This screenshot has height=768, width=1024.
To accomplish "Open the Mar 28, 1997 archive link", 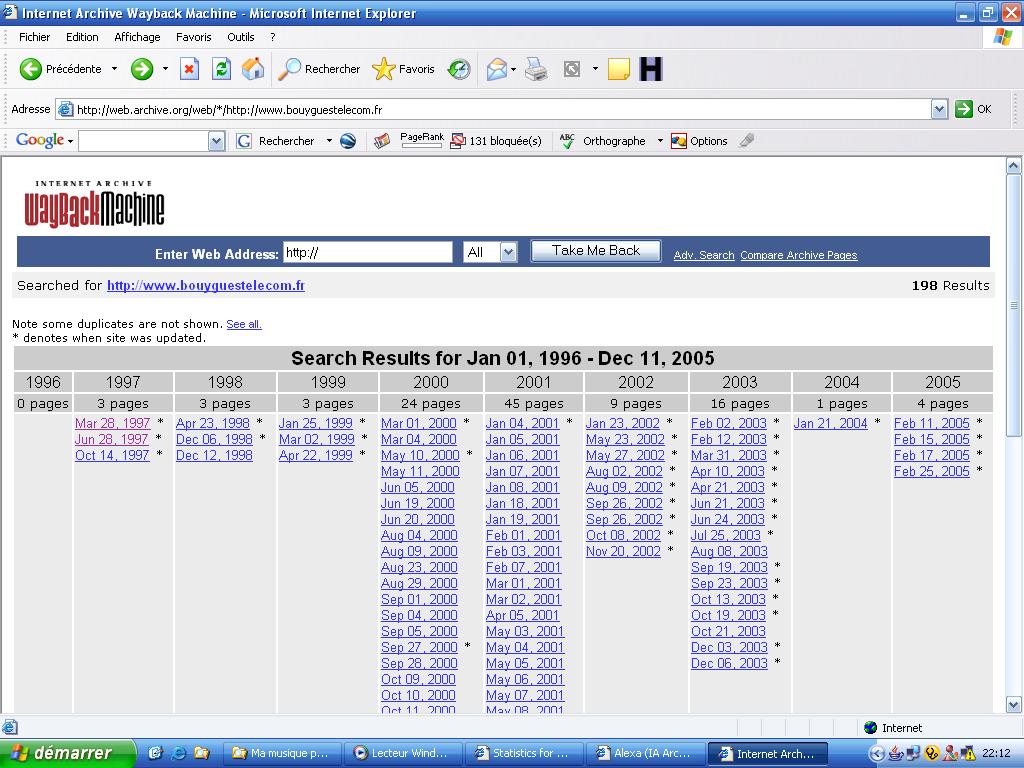I will click(112, 423).
